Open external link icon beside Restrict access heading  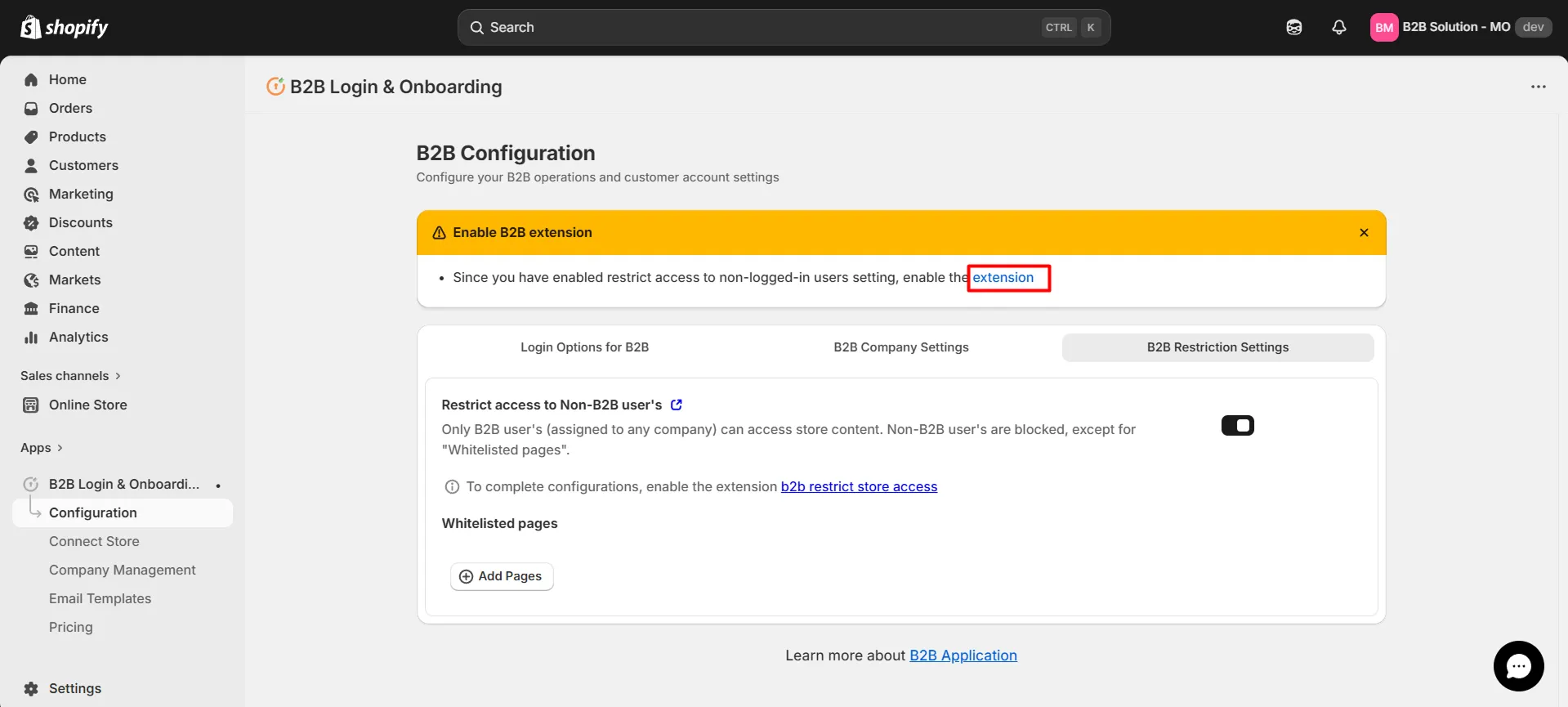(x=677, y=405)
